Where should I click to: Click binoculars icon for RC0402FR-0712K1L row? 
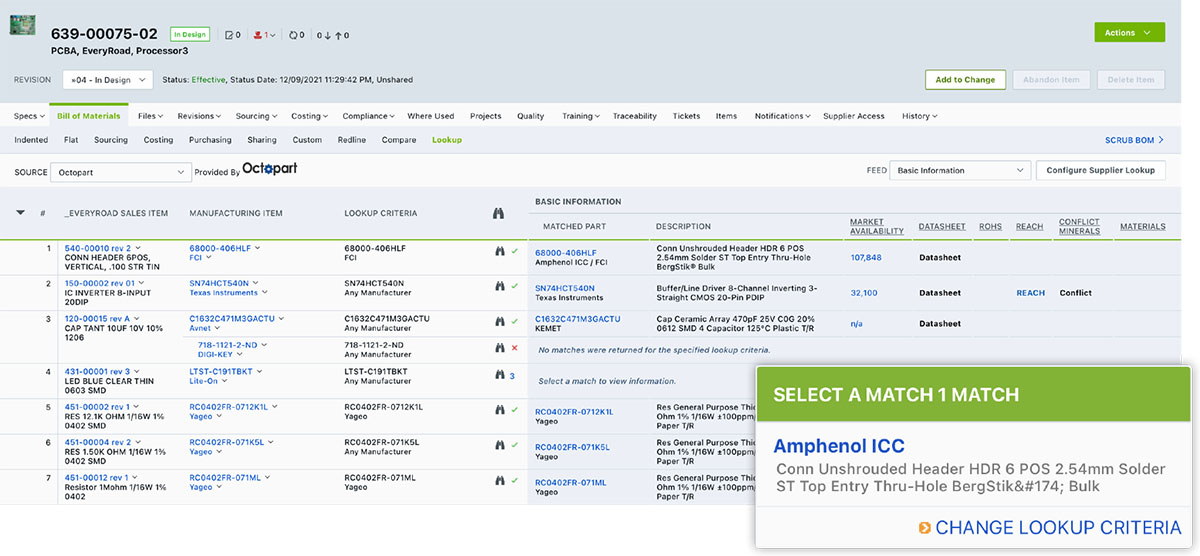point(502,410)
